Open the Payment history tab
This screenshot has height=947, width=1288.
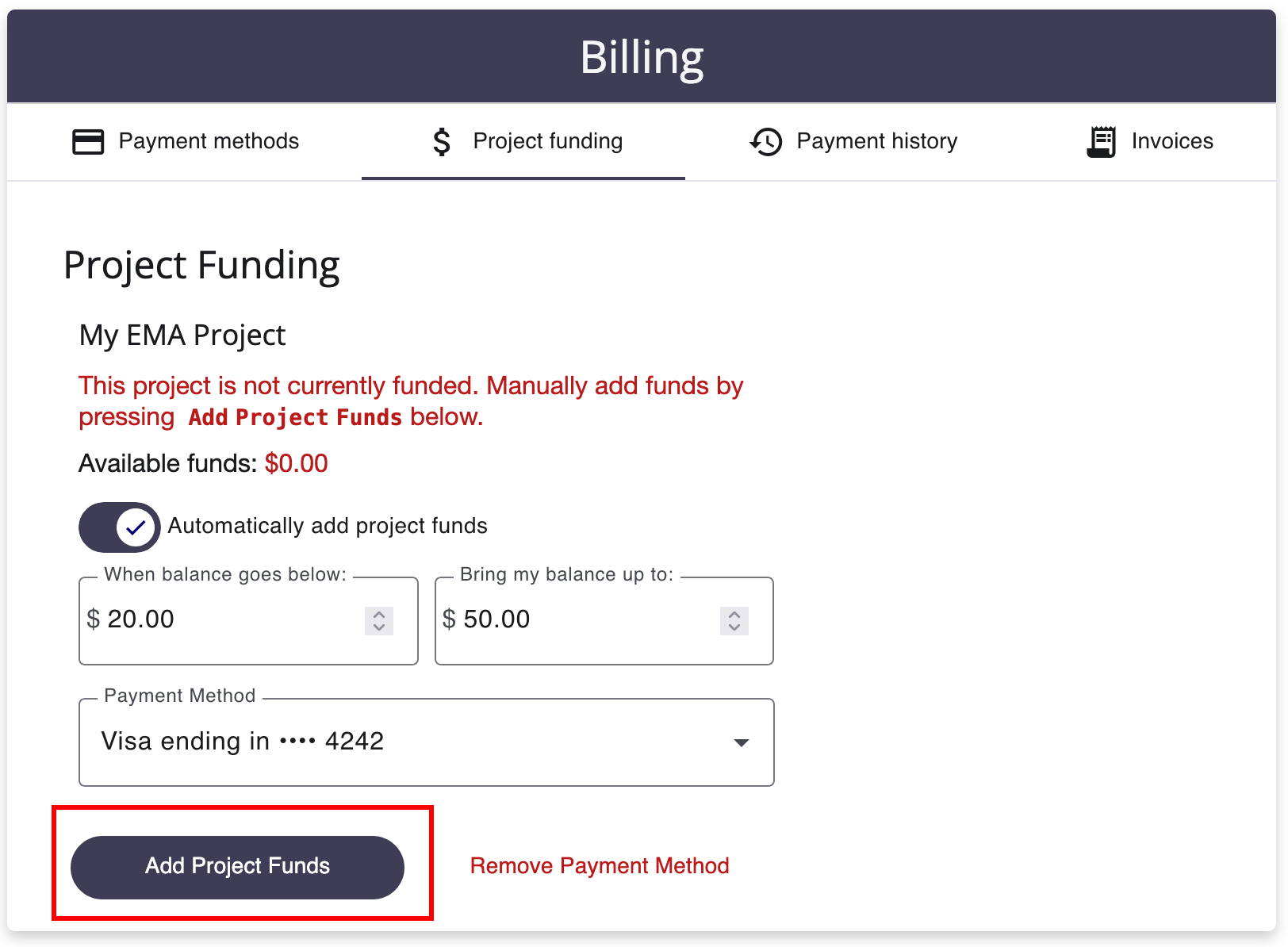853,142
